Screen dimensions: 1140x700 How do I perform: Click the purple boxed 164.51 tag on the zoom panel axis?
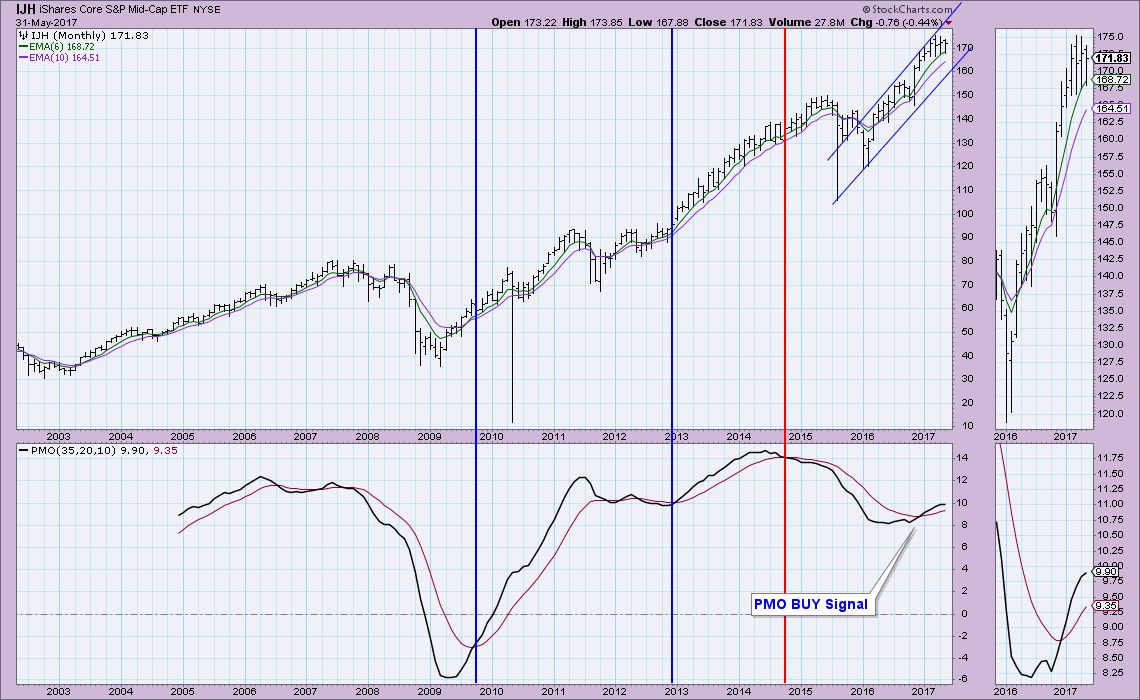pos(1112,109)
